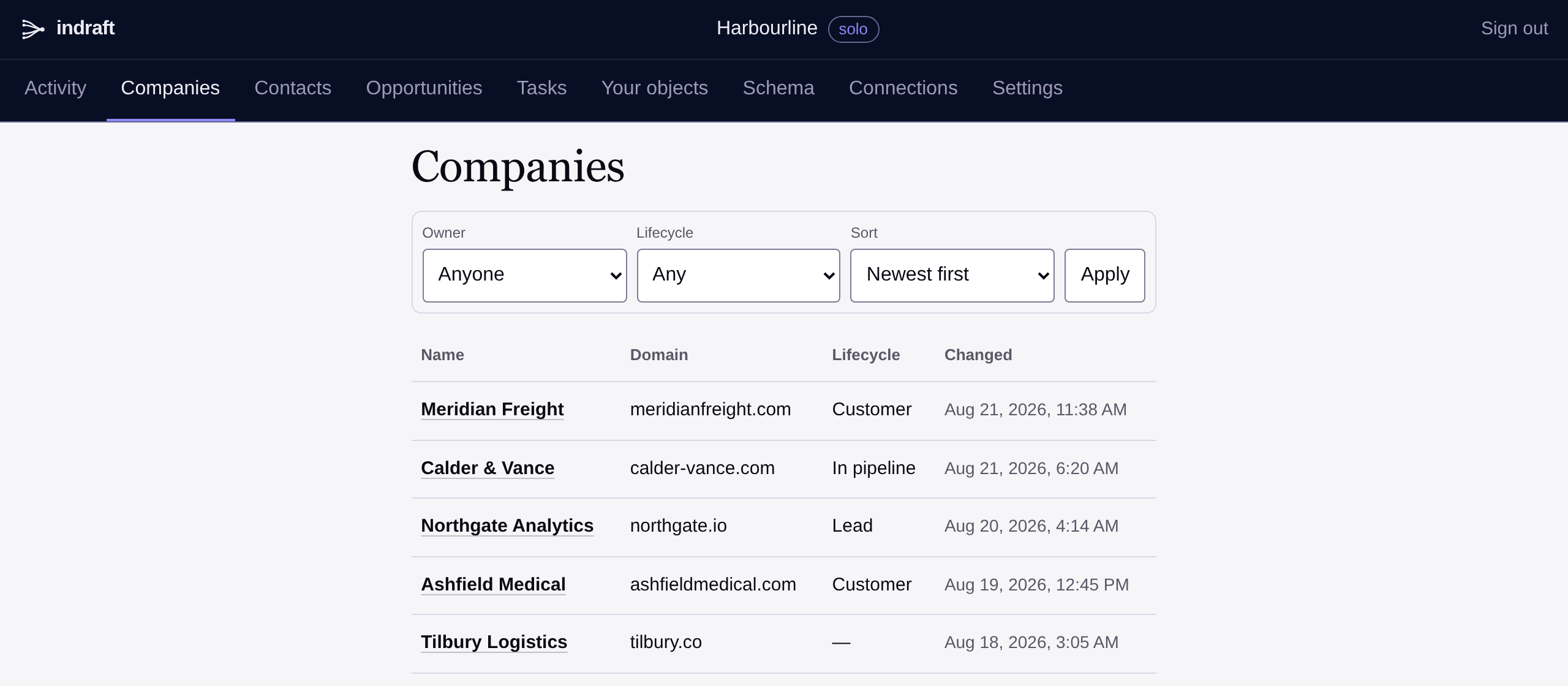Click the indraft brand name text

point(85,28)
